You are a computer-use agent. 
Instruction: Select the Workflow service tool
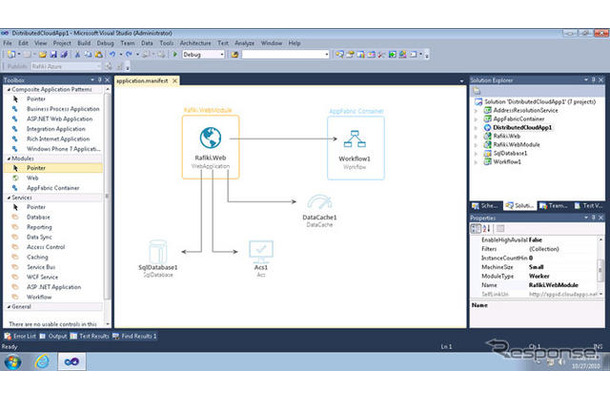(x=39, y=297)
